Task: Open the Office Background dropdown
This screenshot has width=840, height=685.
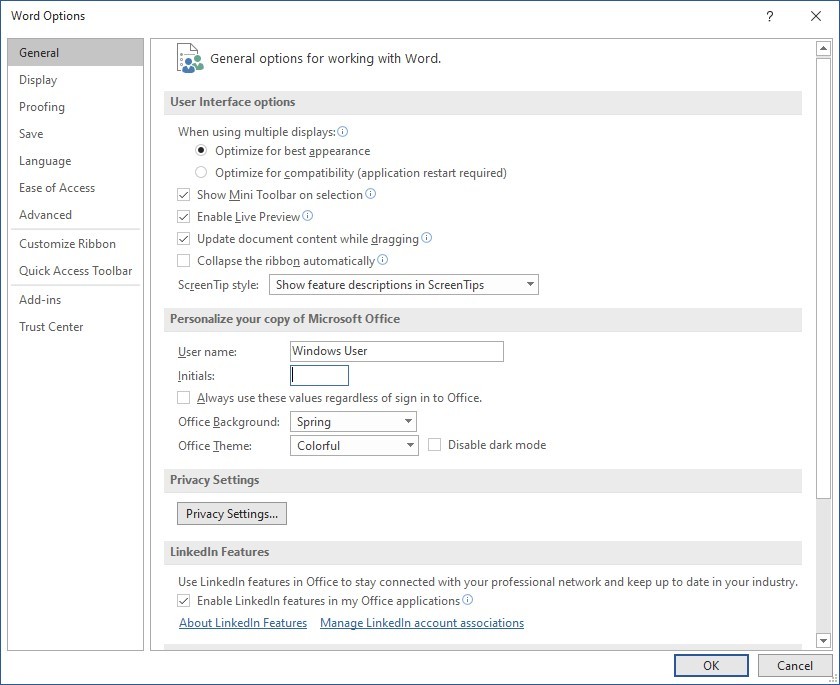Action: [353, 421]
